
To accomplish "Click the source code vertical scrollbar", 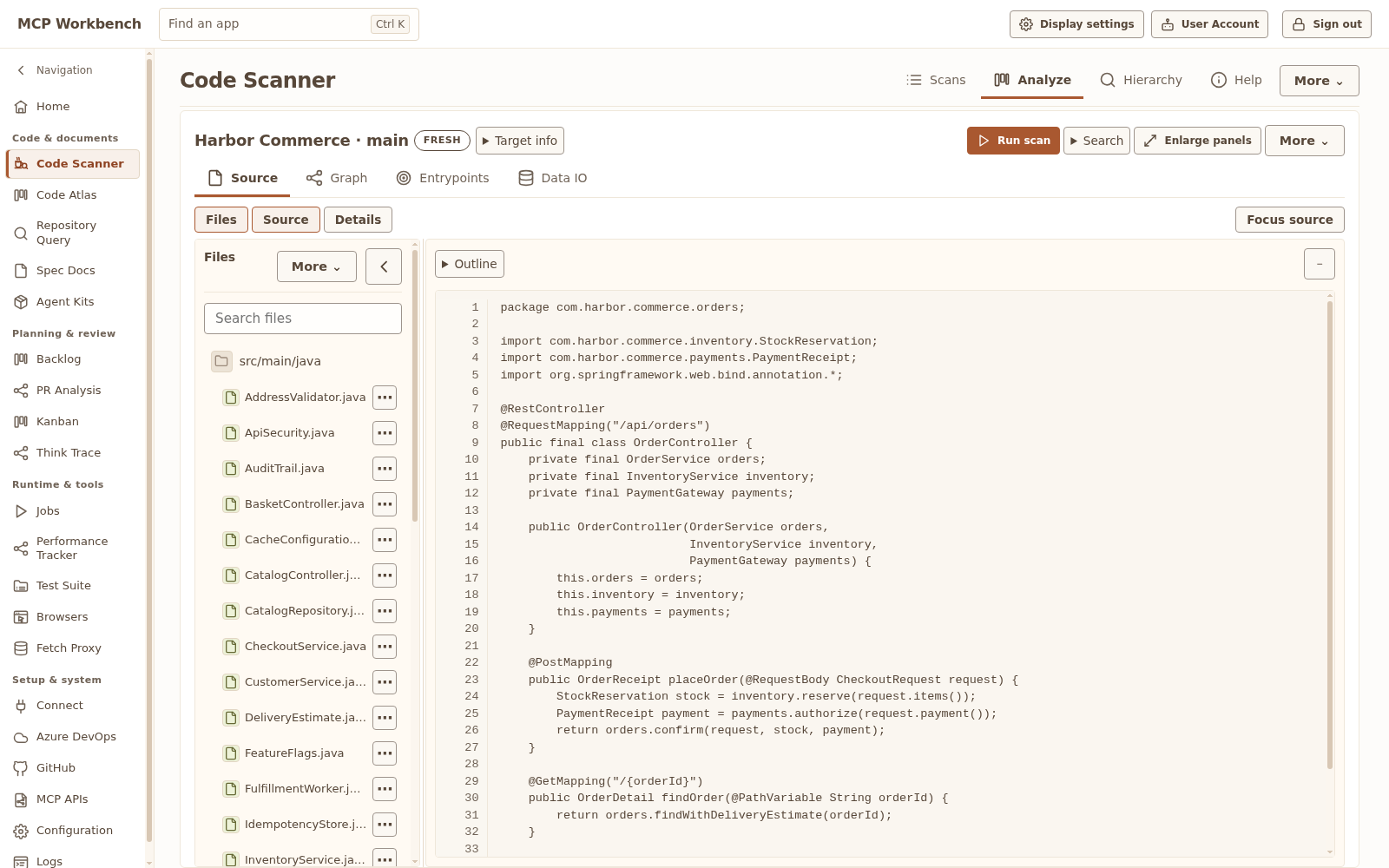I will pyautogui.click(x=1330, y=535).
